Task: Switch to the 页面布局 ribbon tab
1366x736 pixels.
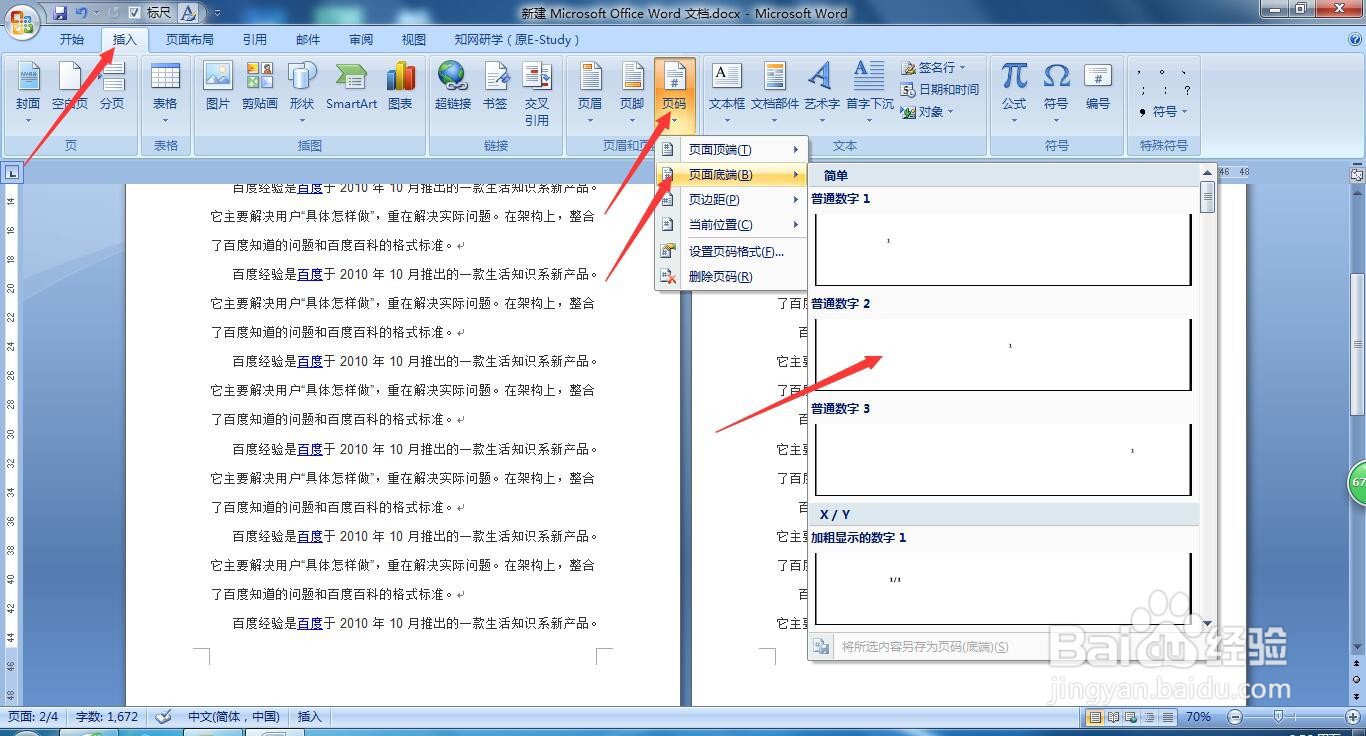Action: pyautogui.click(x=189, y=39)
